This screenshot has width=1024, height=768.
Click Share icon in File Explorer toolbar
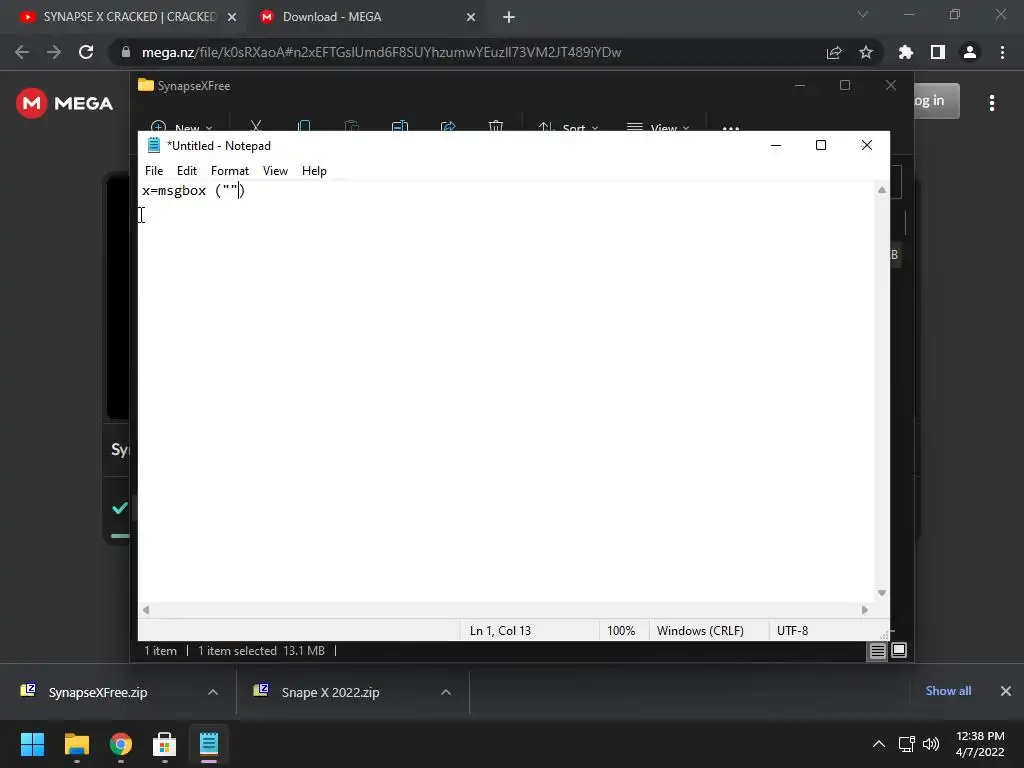pyautogui.click(x=448, y=125)
